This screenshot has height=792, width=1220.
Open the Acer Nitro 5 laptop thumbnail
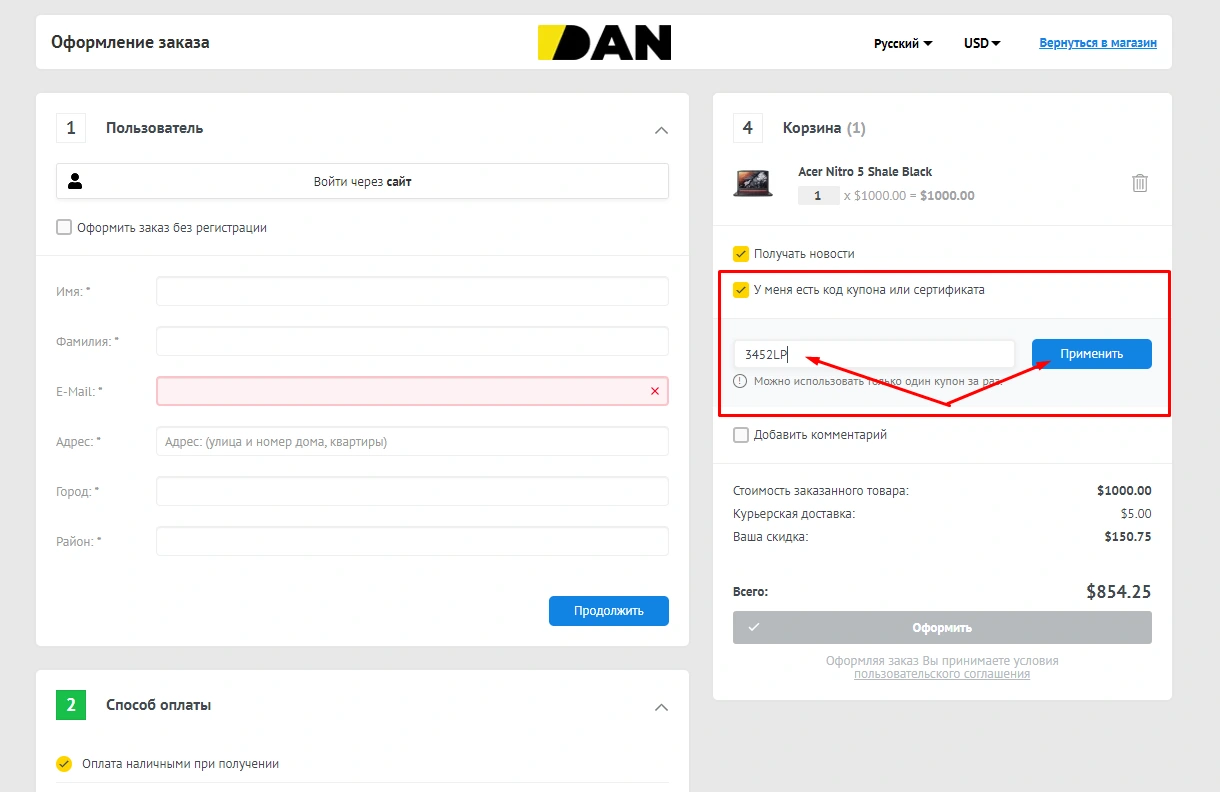(x=752, y=183)
